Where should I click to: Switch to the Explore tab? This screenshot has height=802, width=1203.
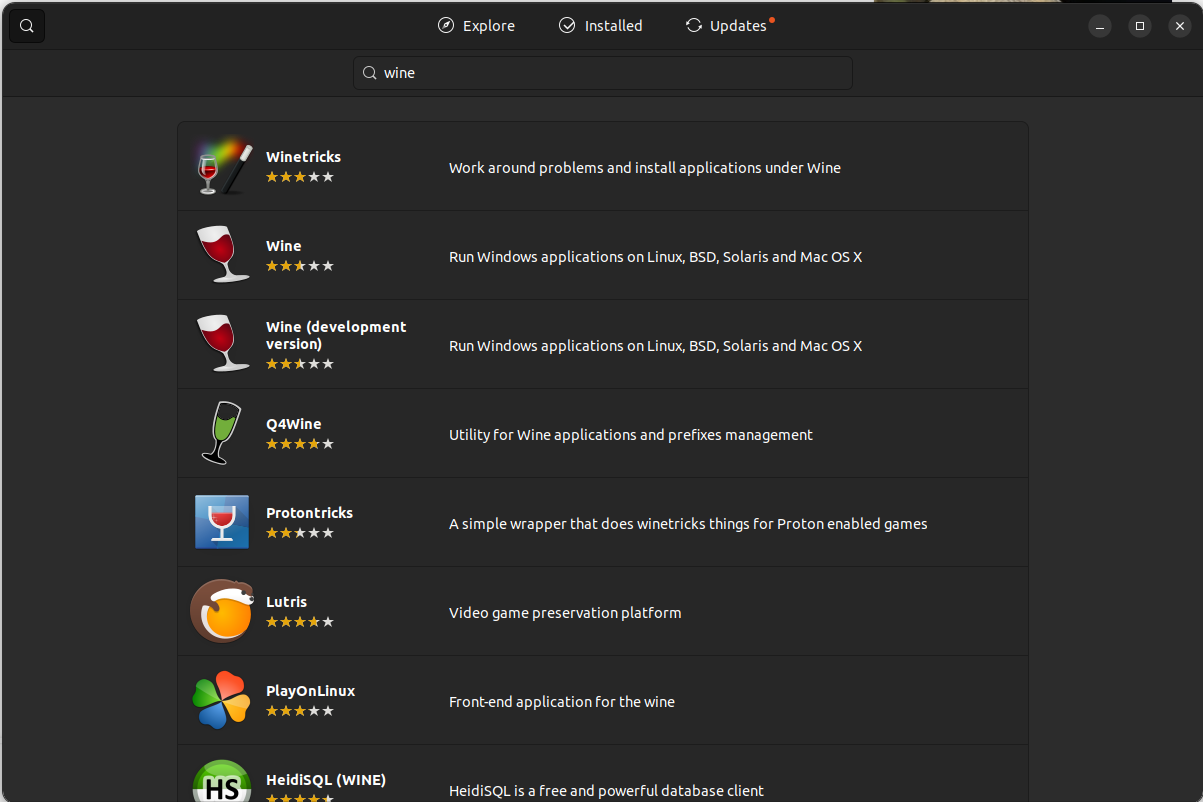pyautogui.click(x=476, y=26)
